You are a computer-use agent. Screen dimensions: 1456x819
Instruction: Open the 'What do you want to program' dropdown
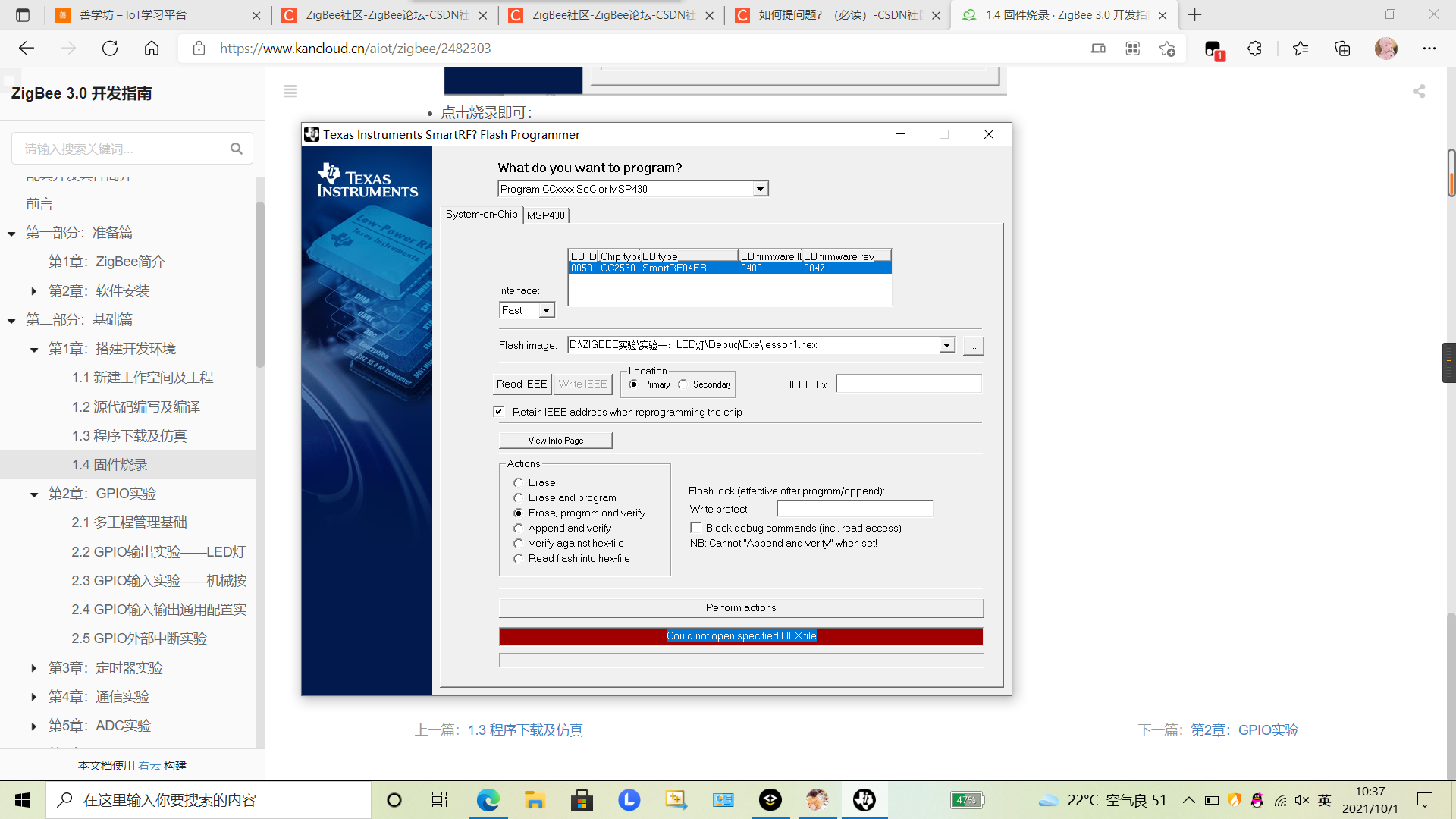coord(760,189)
